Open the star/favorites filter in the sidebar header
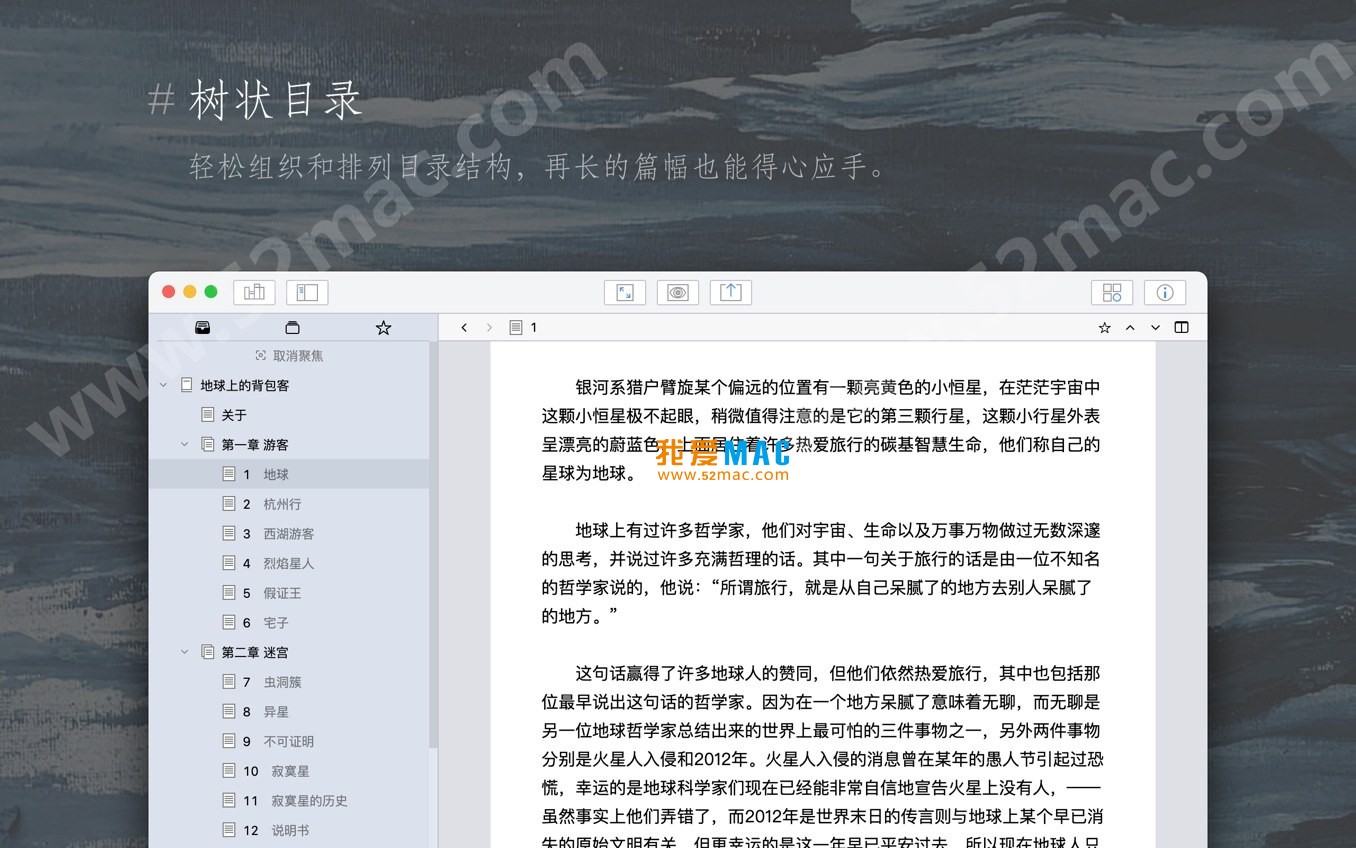The width and height of the screenshot is (1356, 848). click(x=383, y=327)
